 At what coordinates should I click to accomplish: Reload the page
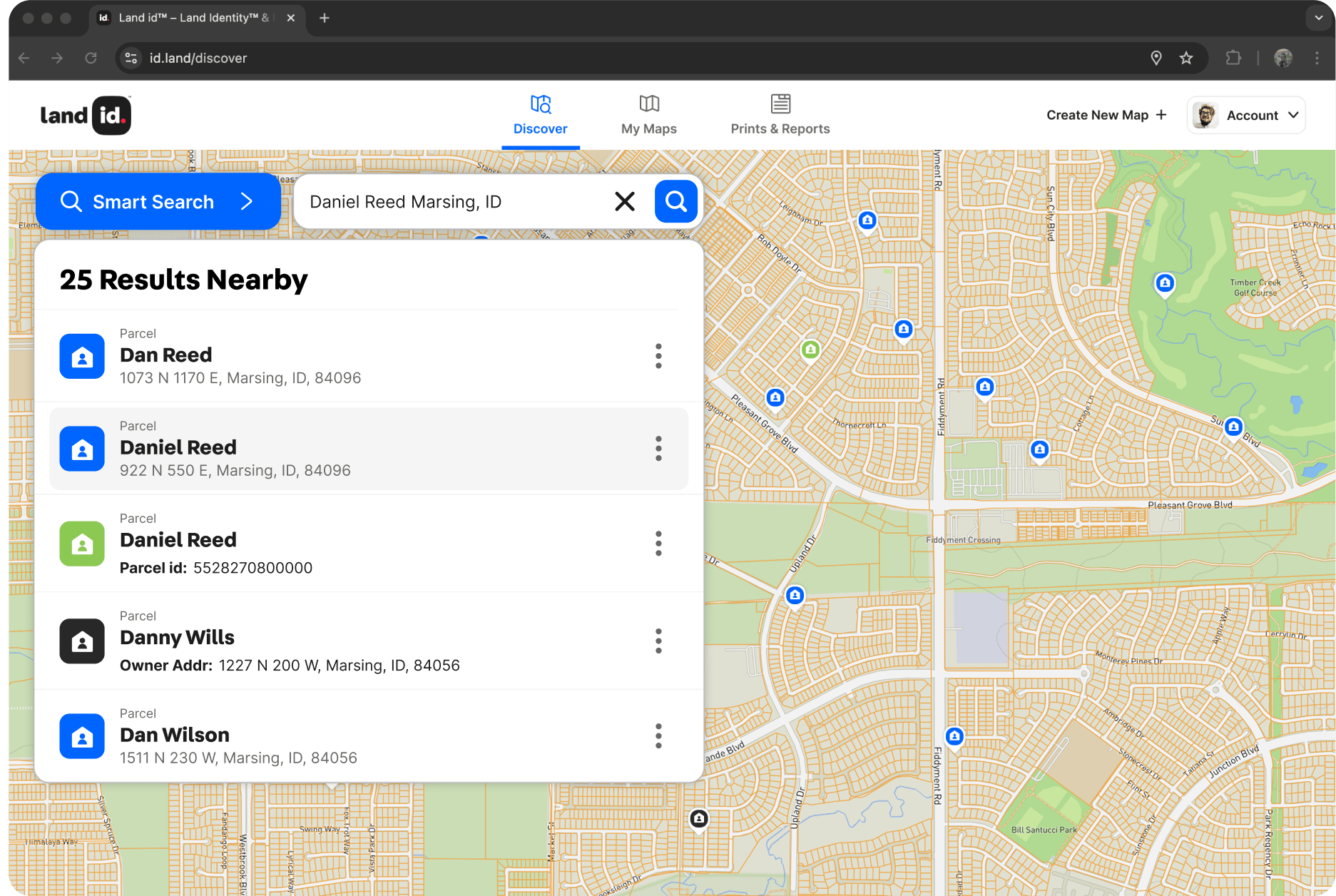[x=91, y=58]
